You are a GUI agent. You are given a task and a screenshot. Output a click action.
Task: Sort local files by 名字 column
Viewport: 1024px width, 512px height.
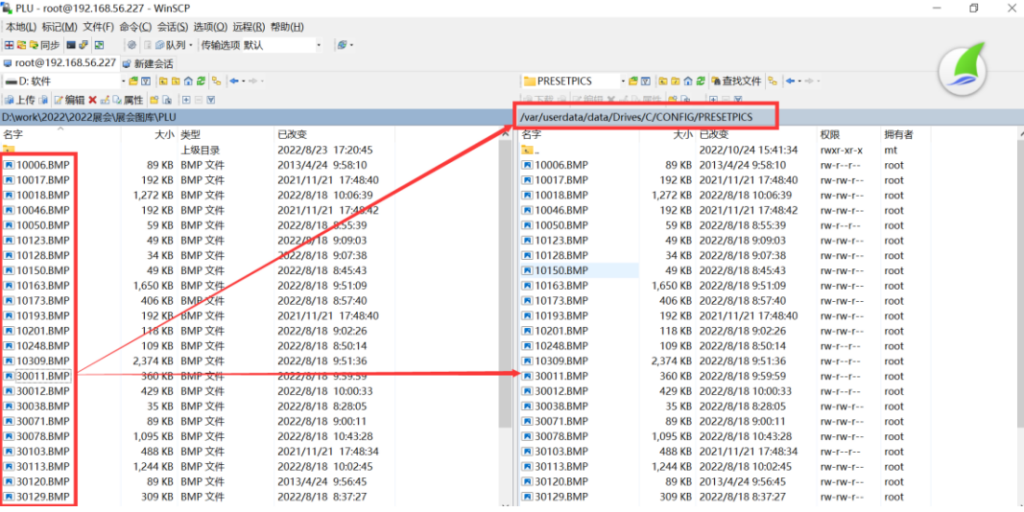(61, 135)
